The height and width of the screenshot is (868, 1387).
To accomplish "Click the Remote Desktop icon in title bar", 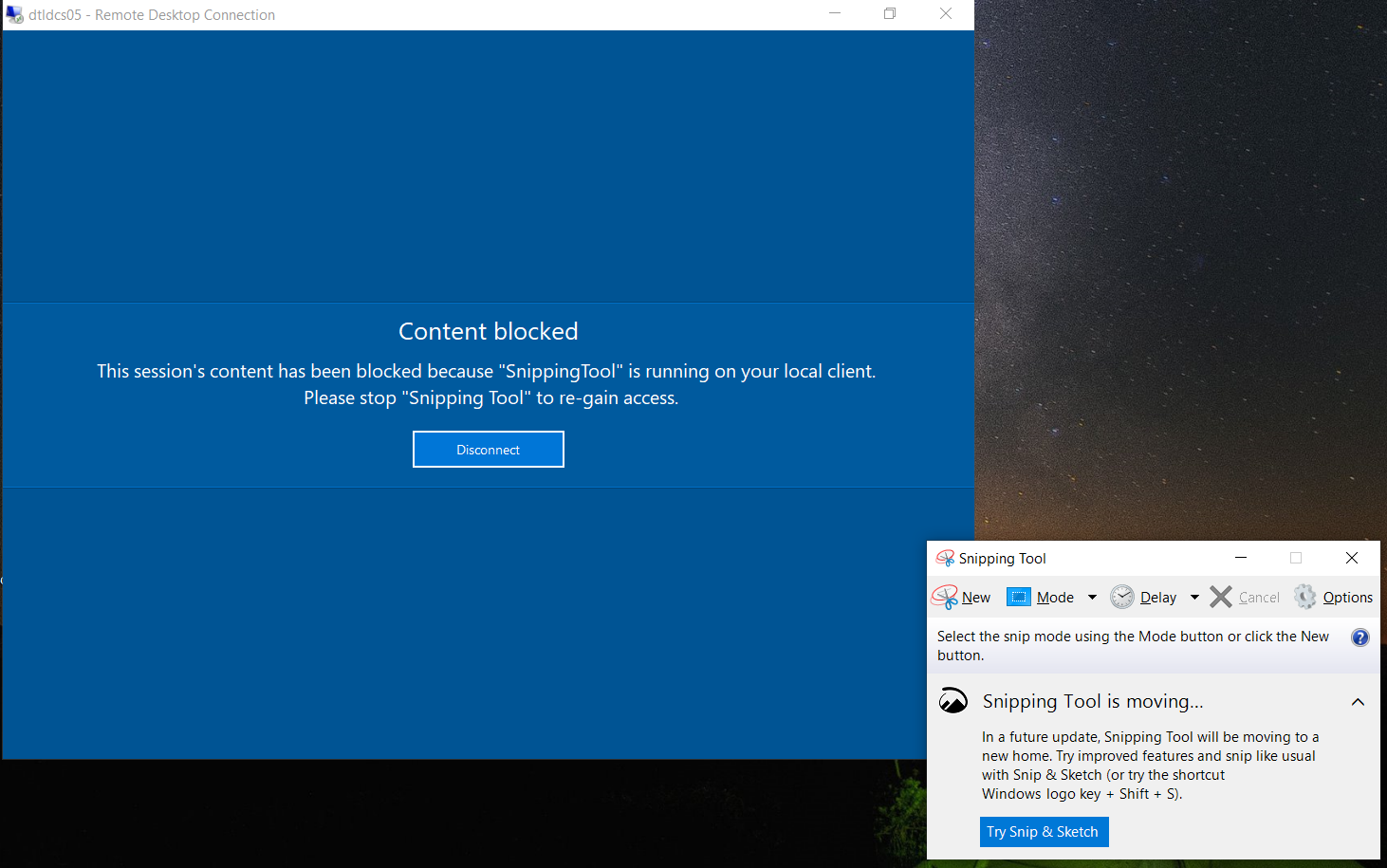I will point(15,14).
